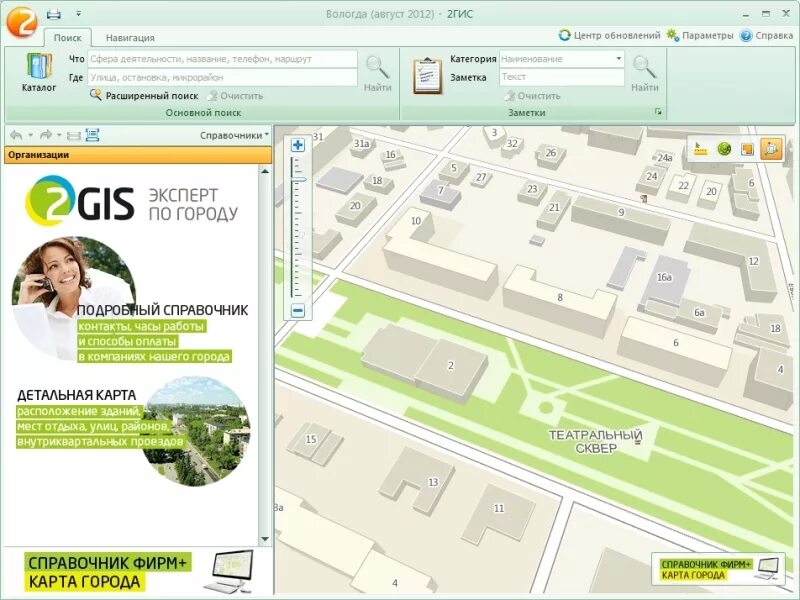Open Параметры settings
This screenshot has width=800, height=600.
(700, 35)
